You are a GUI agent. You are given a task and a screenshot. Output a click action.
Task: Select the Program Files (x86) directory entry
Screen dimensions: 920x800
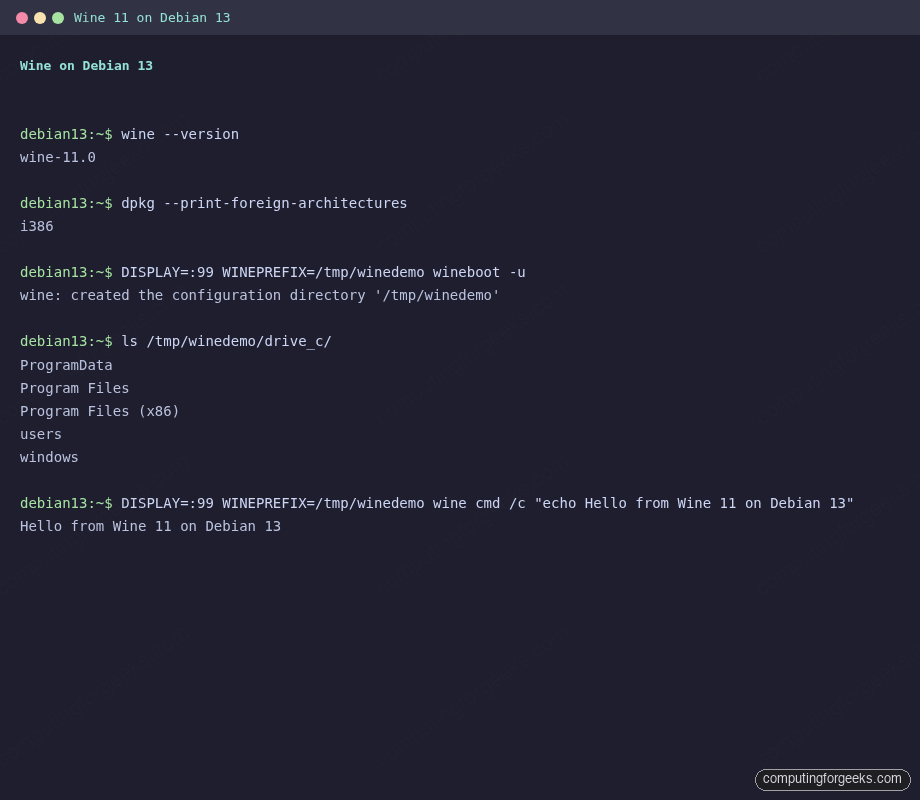point(99,411)
